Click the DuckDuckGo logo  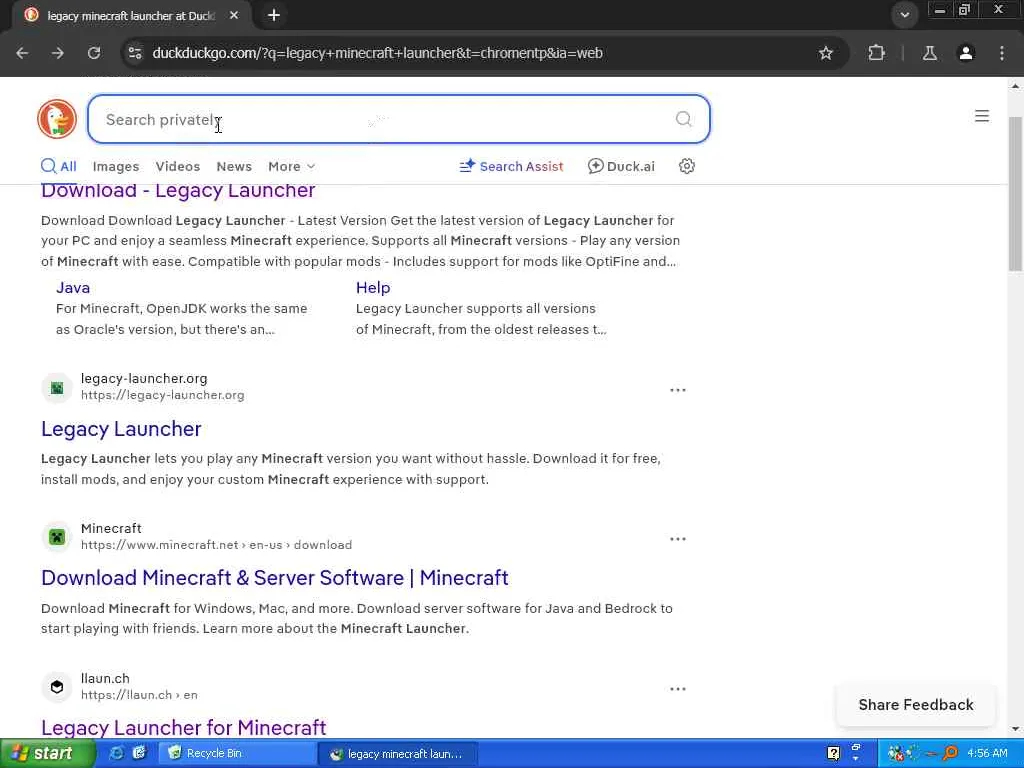pos(57,119)
